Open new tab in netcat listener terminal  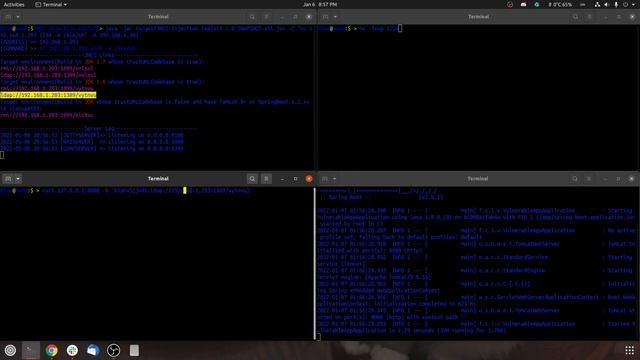pos(325,17)
